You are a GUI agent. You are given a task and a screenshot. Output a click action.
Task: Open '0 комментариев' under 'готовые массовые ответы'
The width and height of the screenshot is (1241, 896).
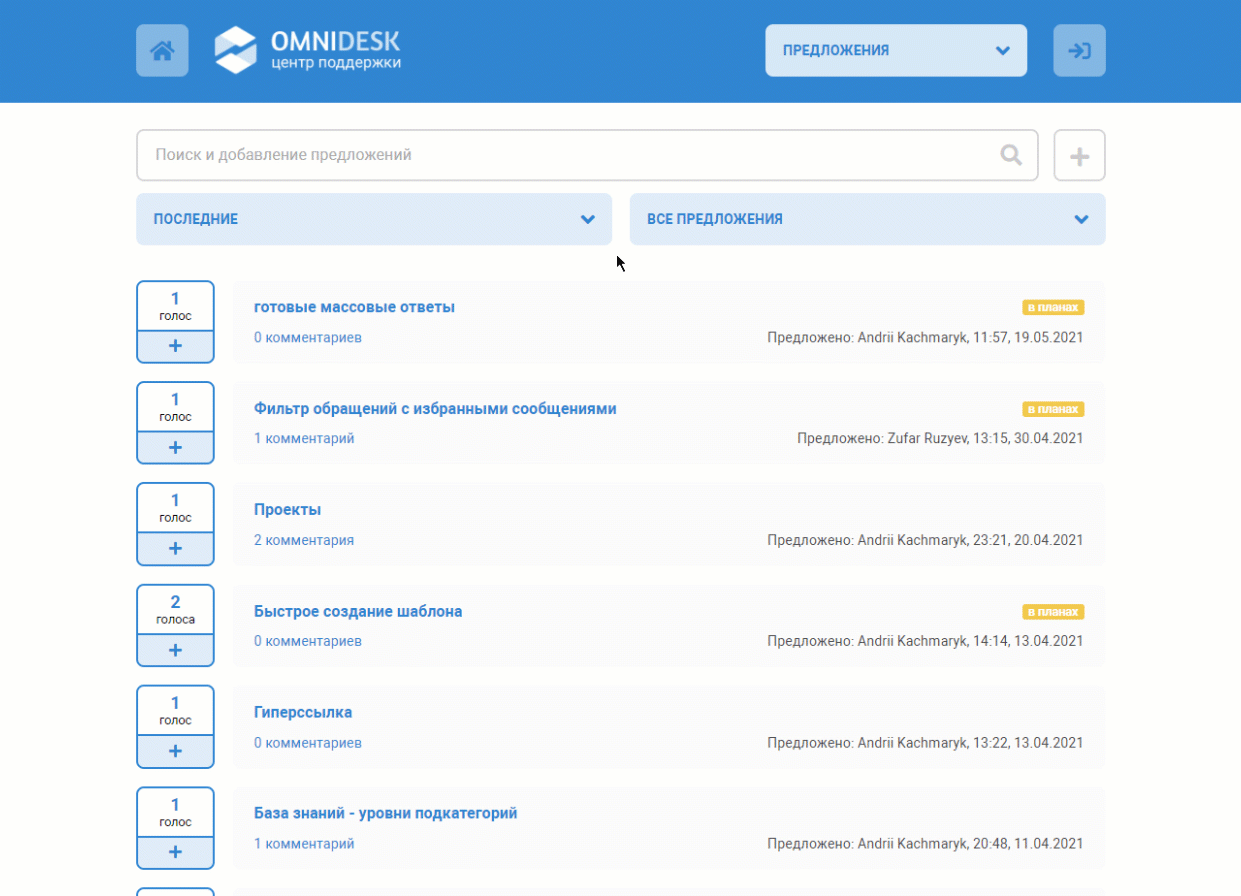click(308, 337)
